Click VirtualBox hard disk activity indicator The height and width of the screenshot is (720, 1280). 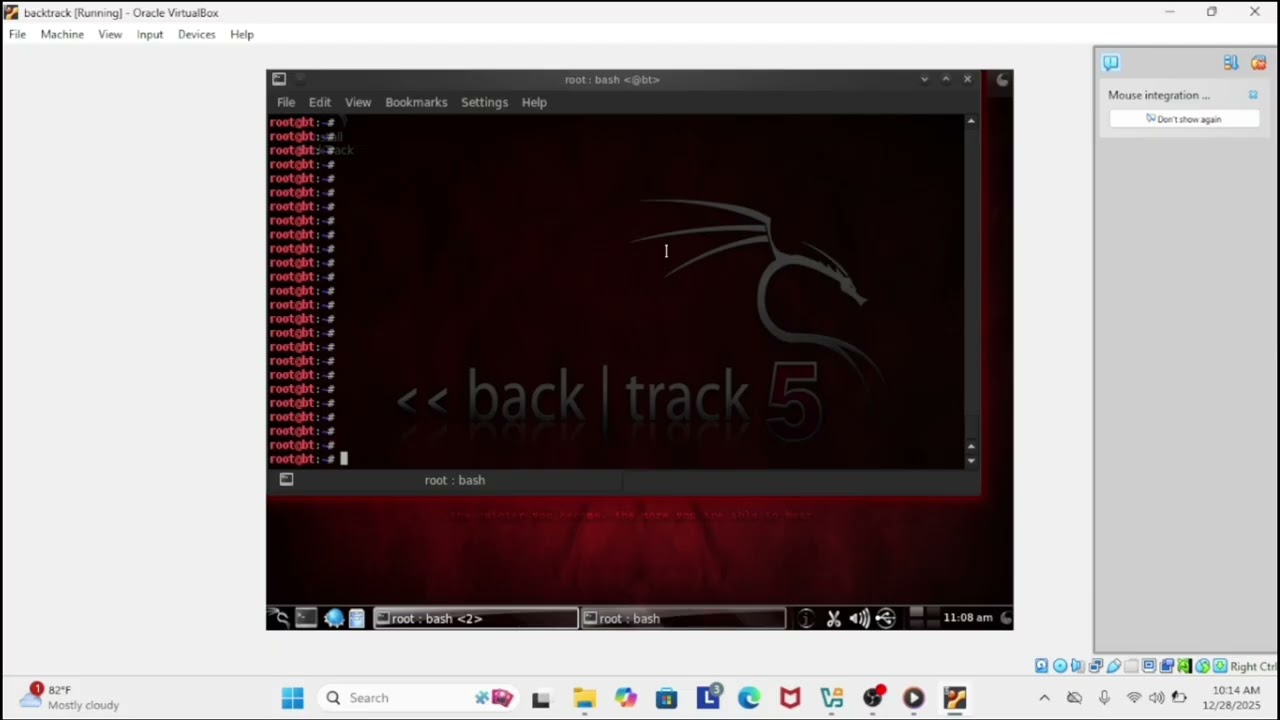[1042, 666]
